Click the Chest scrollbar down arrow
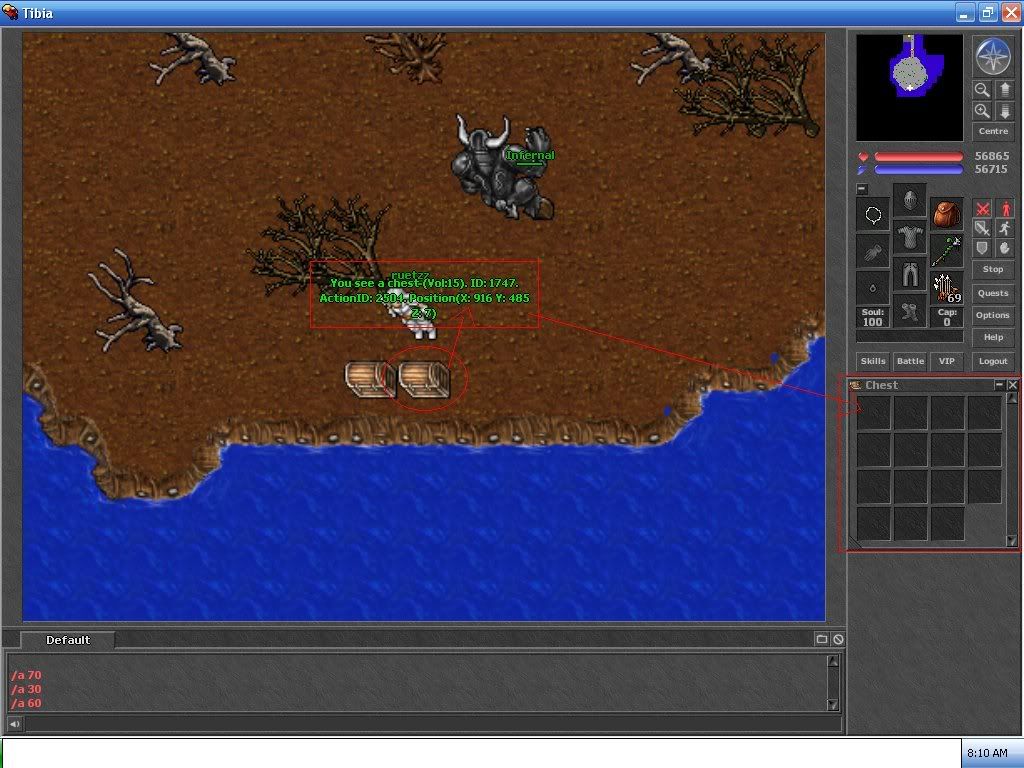 (1012, 540)
